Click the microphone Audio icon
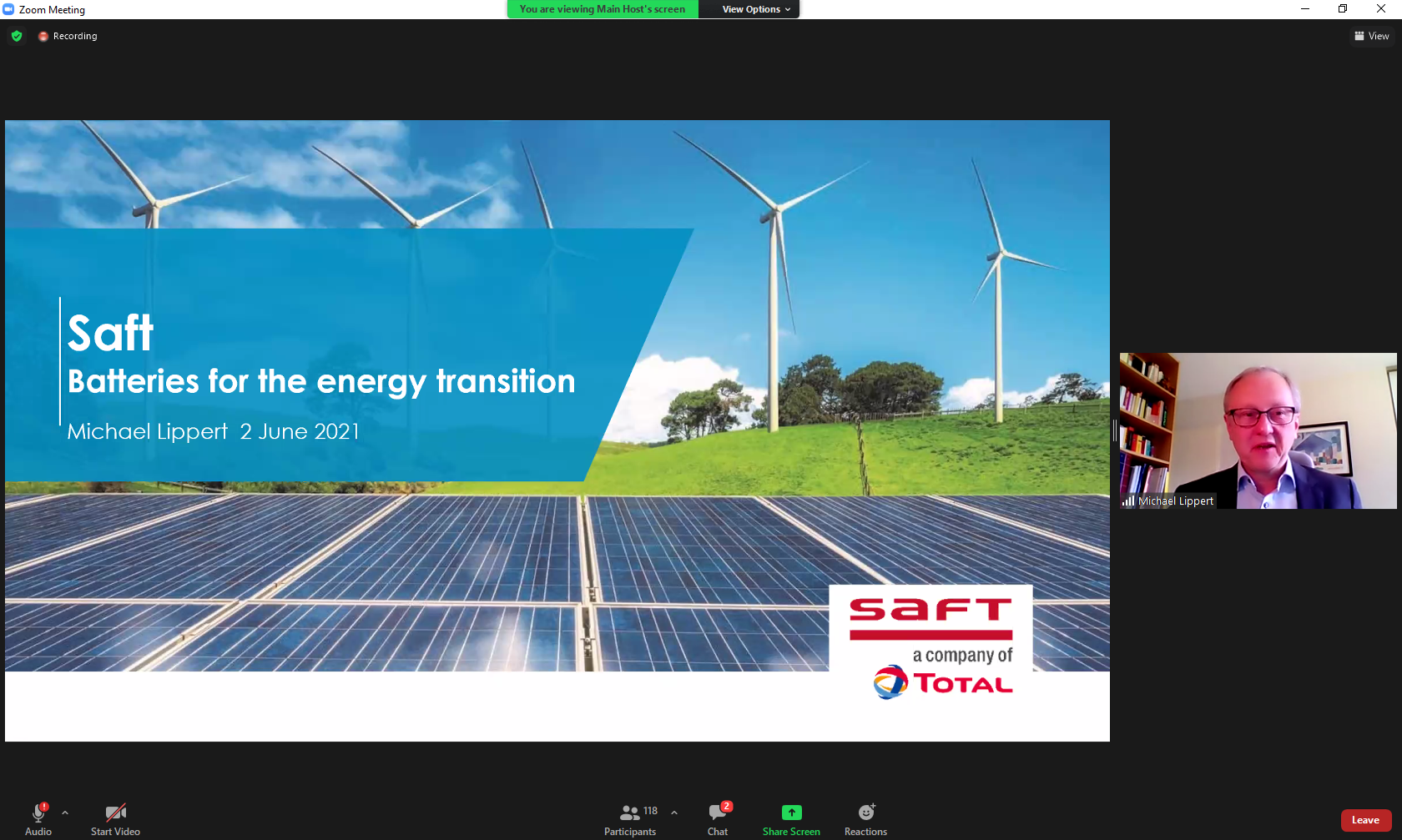This screenshot has height=840, width=1402. 38,812
